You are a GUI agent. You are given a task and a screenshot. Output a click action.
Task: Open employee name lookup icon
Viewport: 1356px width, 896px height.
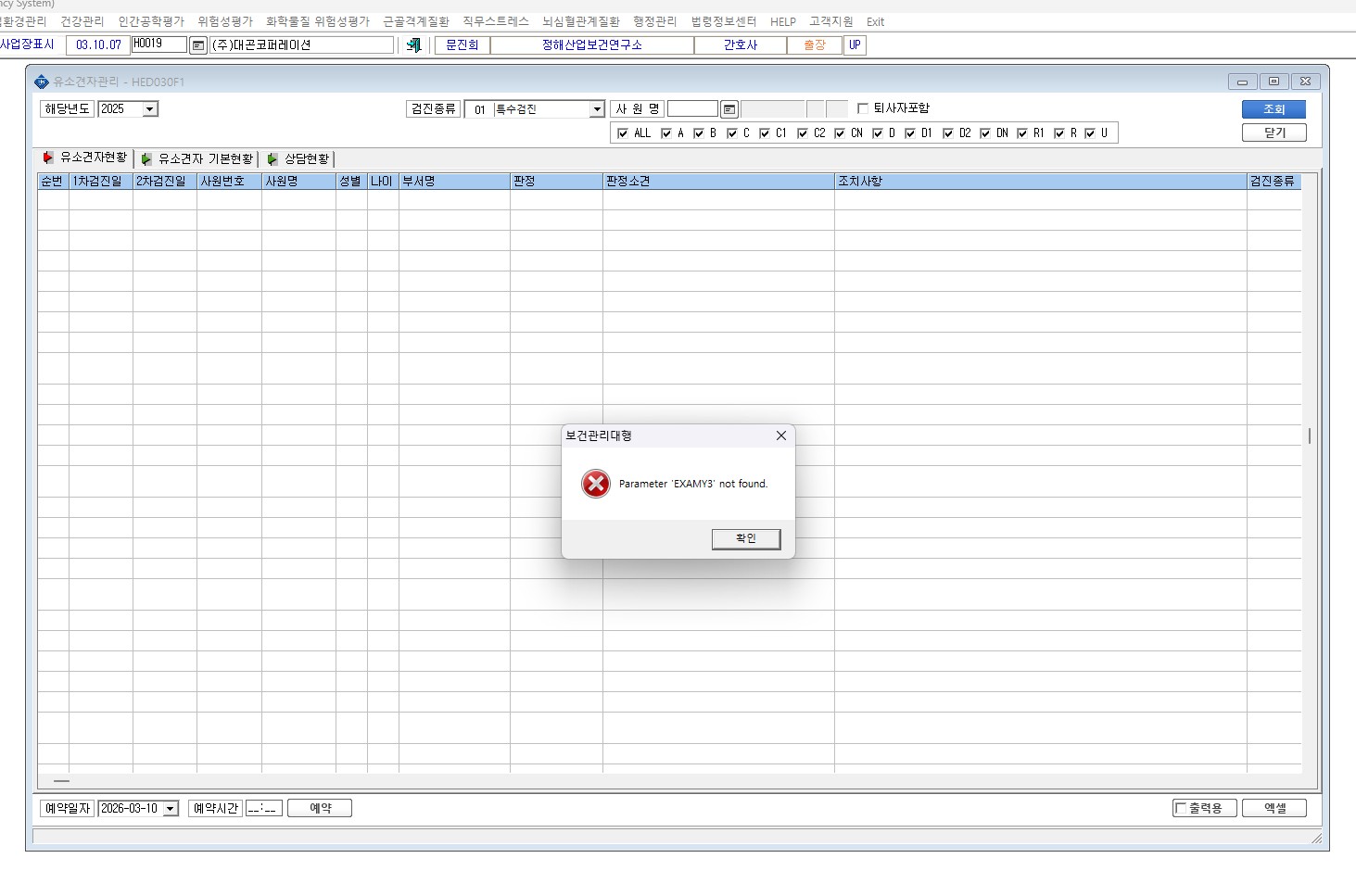tap(729, 109)
